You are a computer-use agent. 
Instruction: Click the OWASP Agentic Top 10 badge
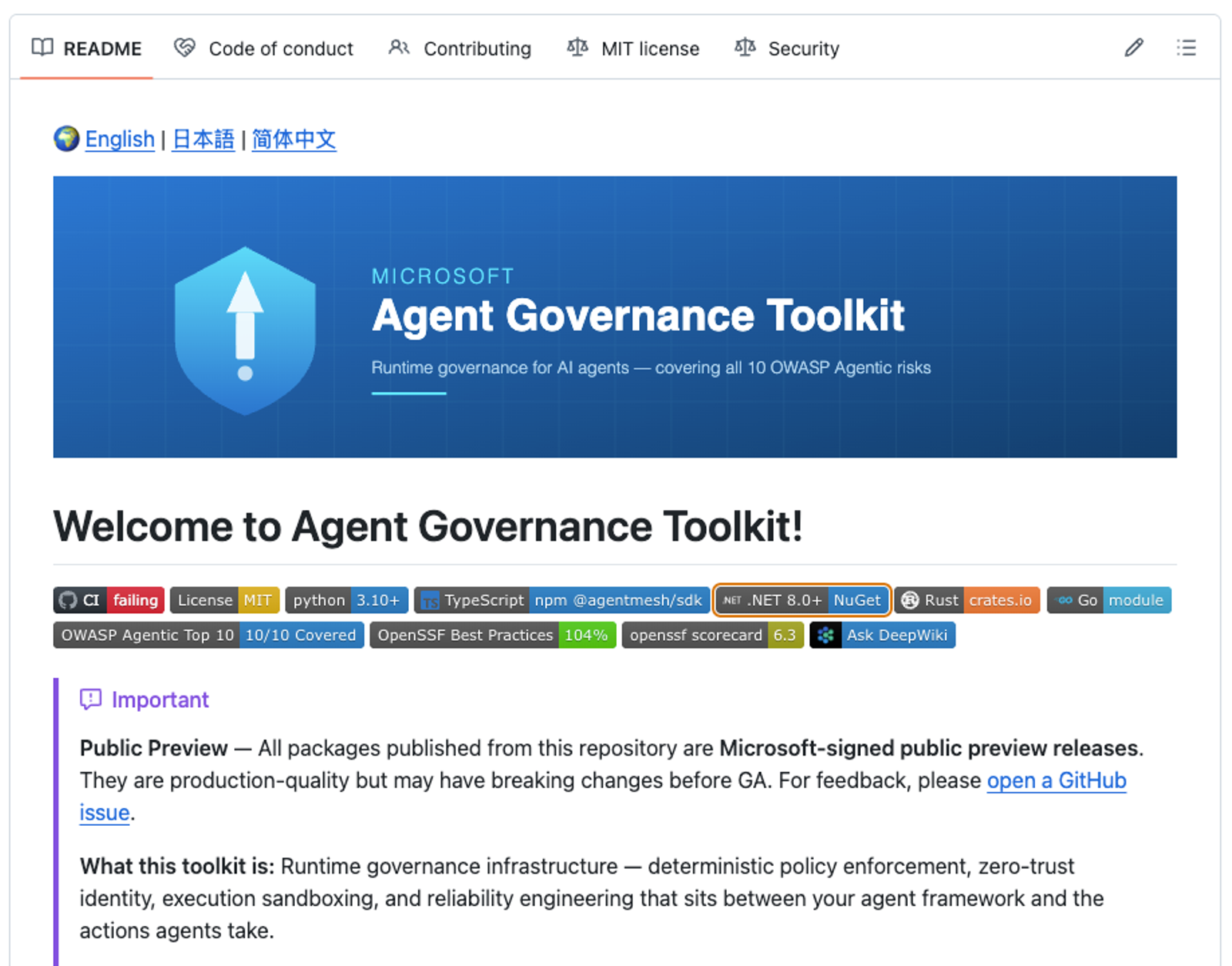pos(209,635)
